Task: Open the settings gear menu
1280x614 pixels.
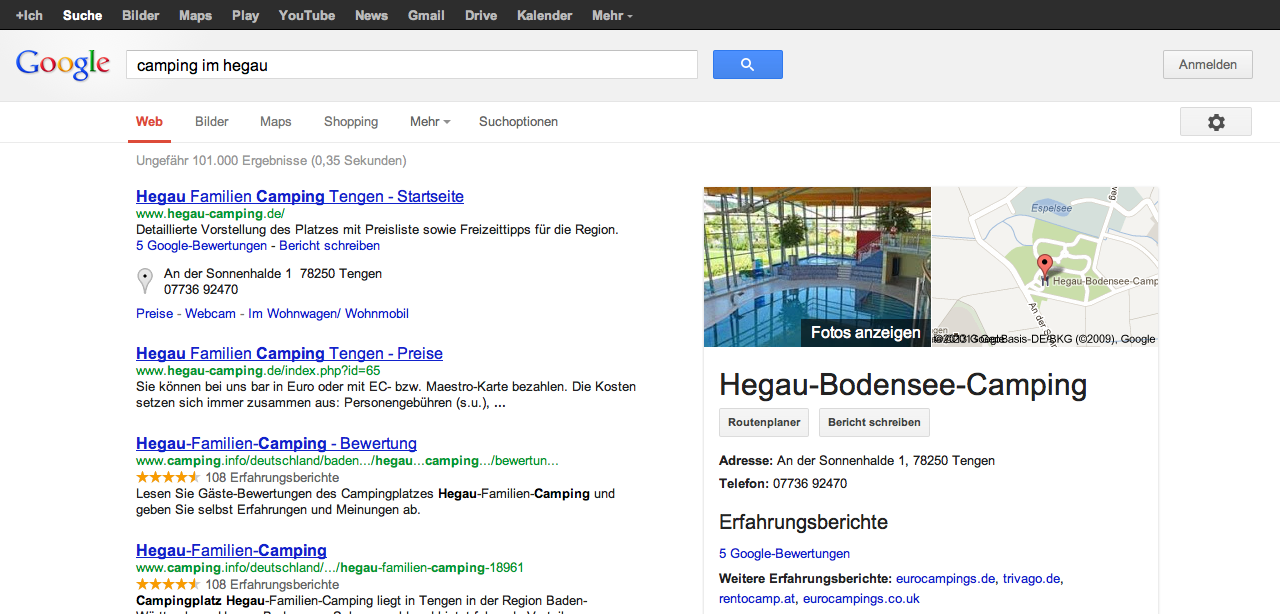Action: click(x=1215, y=122)
